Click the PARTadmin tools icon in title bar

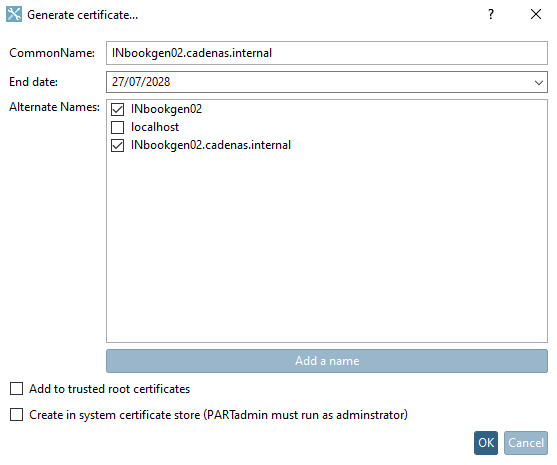click(14, 14)
